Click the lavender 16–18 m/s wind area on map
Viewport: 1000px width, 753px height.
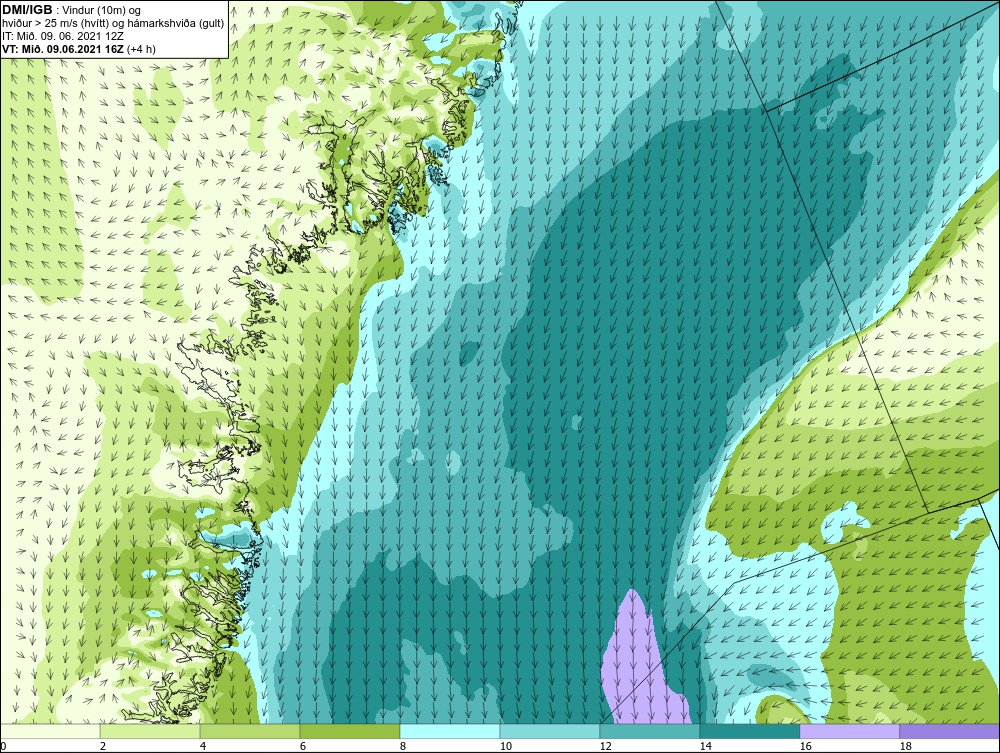638,669
